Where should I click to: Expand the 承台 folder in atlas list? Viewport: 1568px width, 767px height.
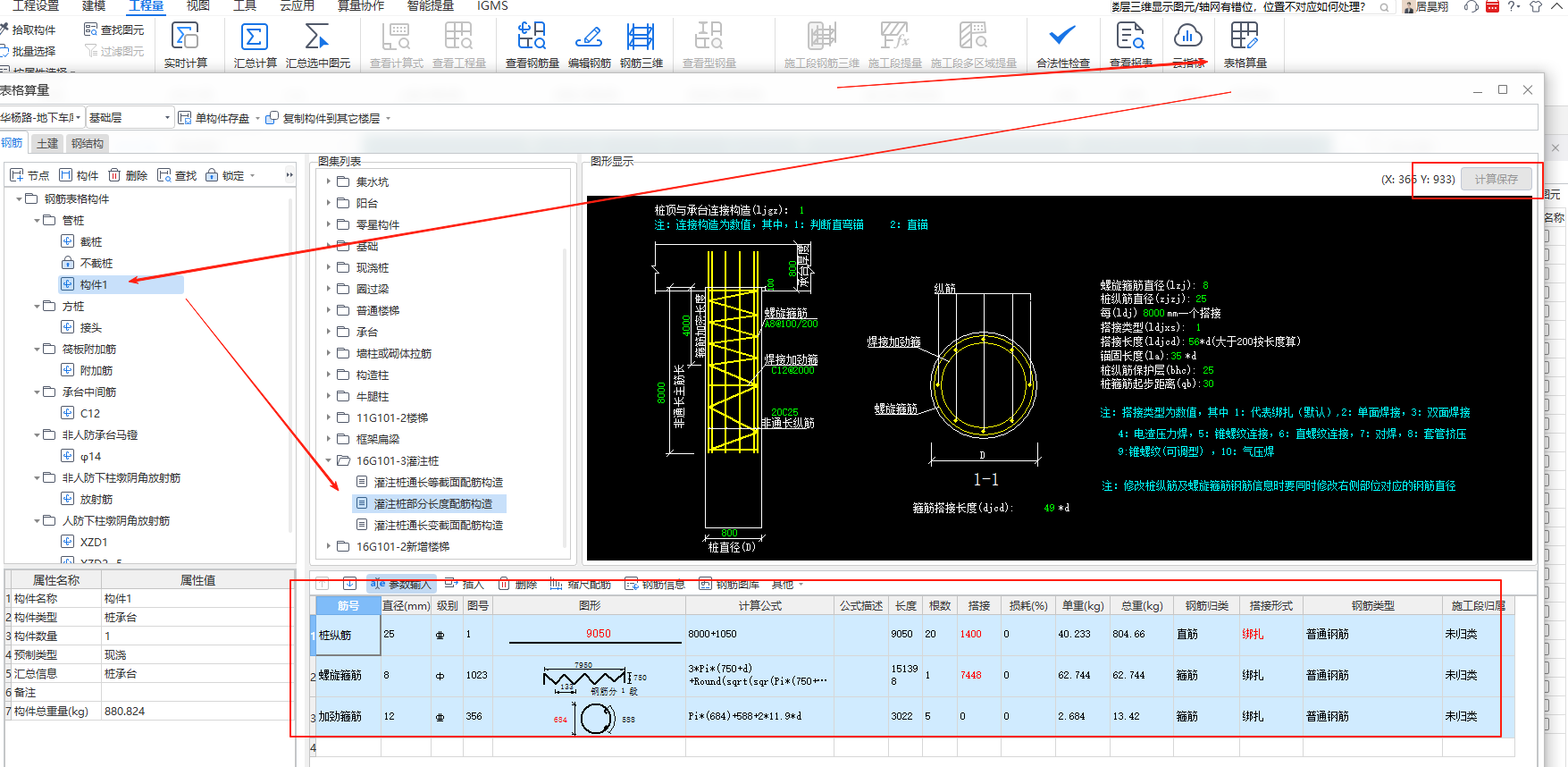point(329,332)
